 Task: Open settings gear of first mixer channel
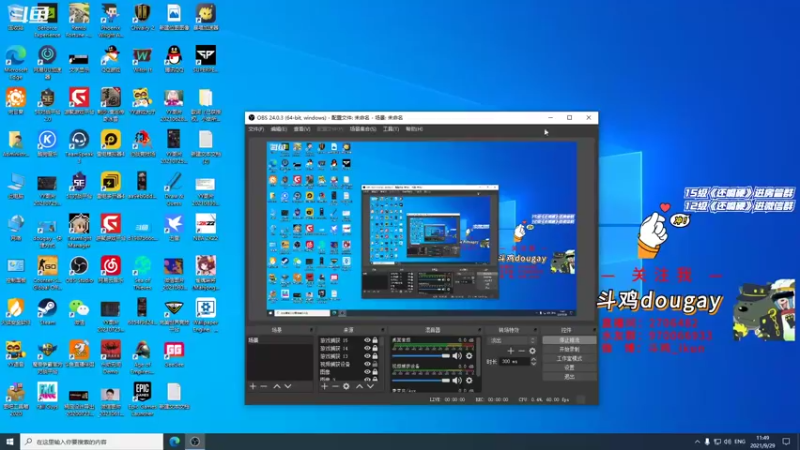[469, 356]
